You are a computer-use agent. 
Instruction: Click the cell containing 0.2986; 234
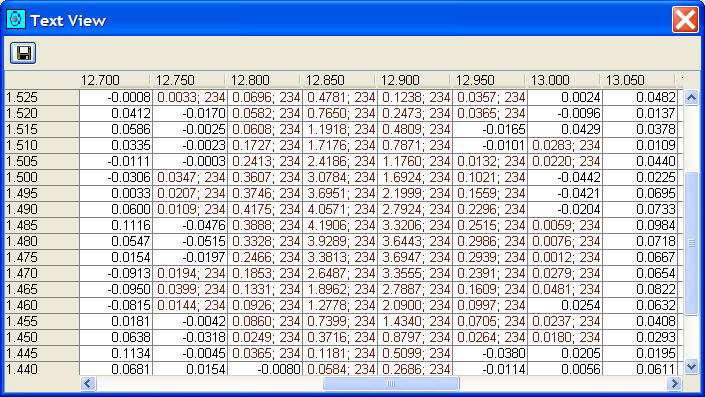pos(490,241)
